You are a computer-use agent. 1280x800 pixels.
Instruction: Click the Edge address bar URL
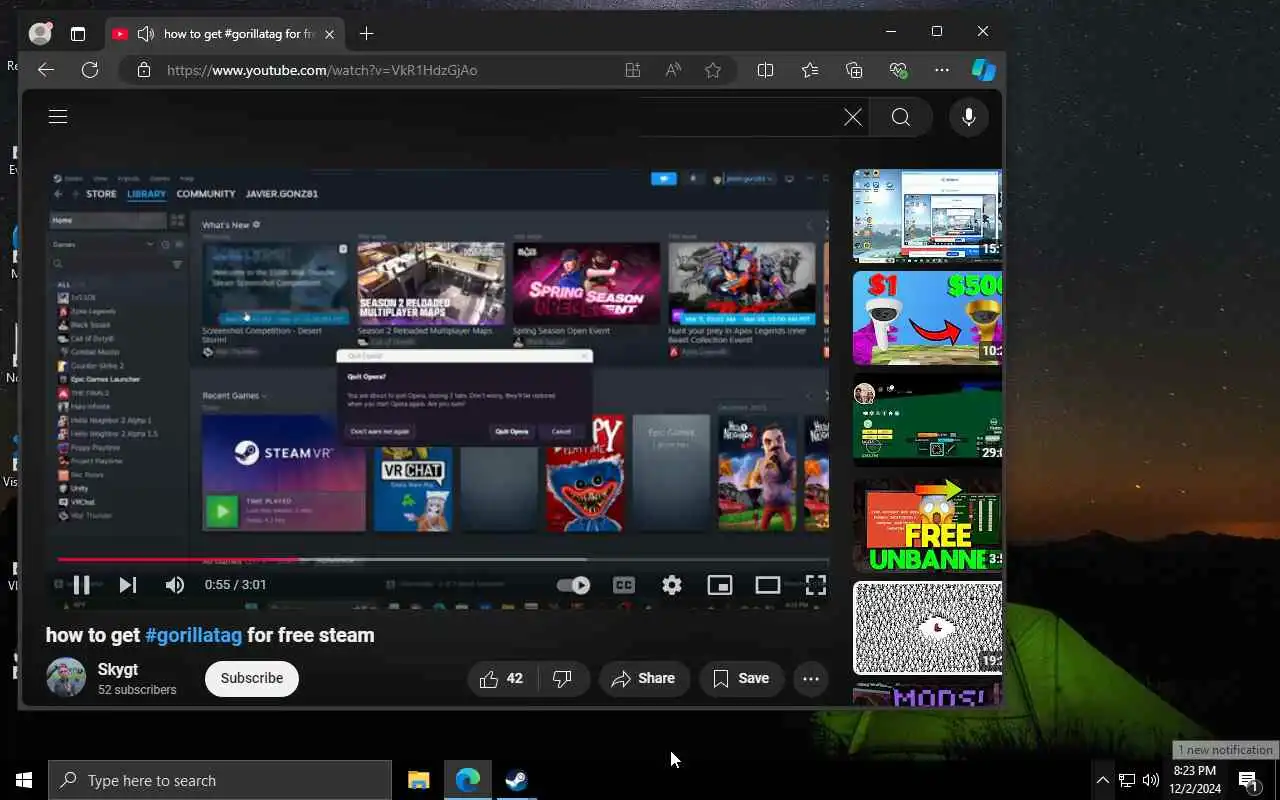coord(322,70)
